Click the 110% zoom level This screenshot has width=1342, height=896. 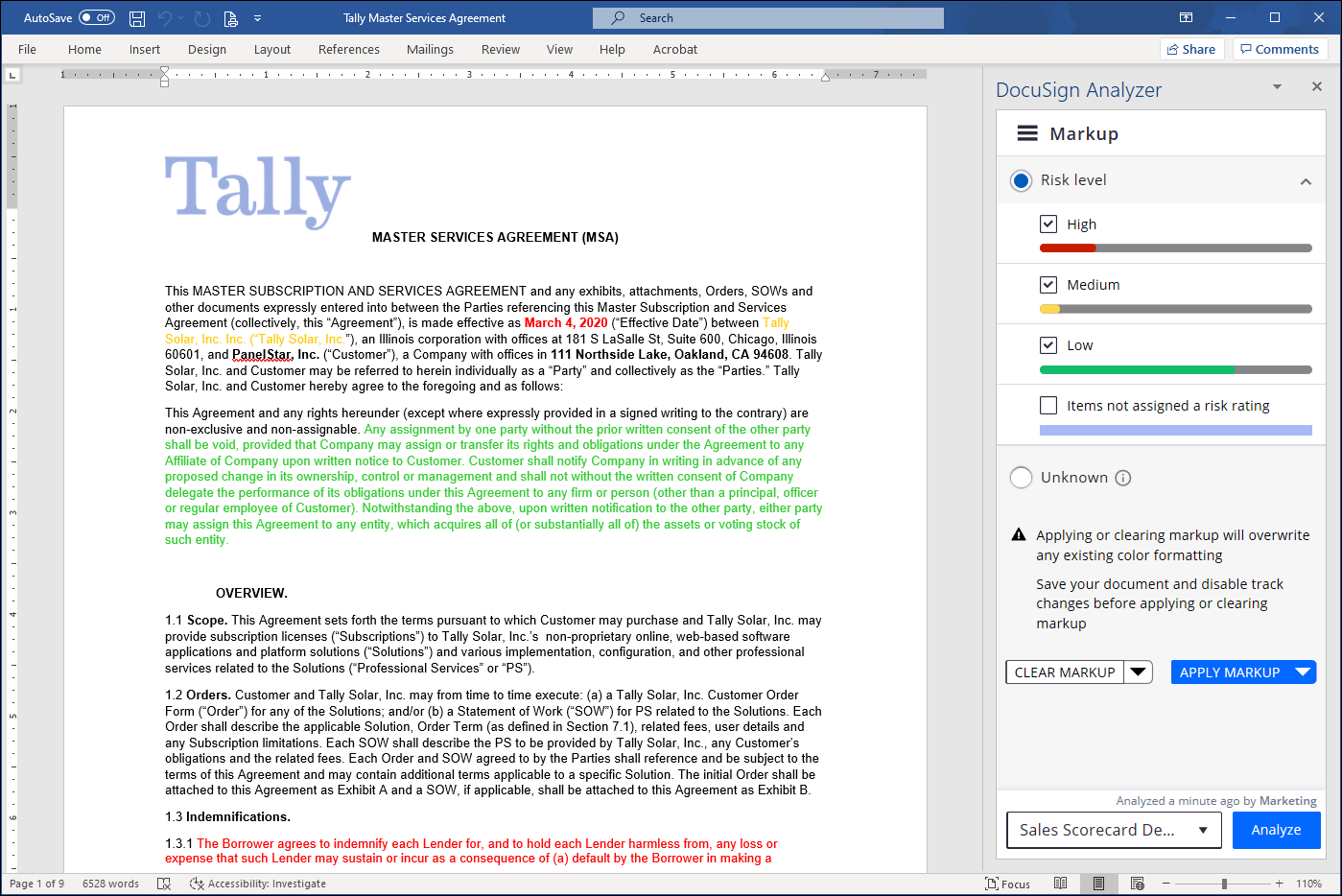pyautogui.click(x=1308, y=884)
